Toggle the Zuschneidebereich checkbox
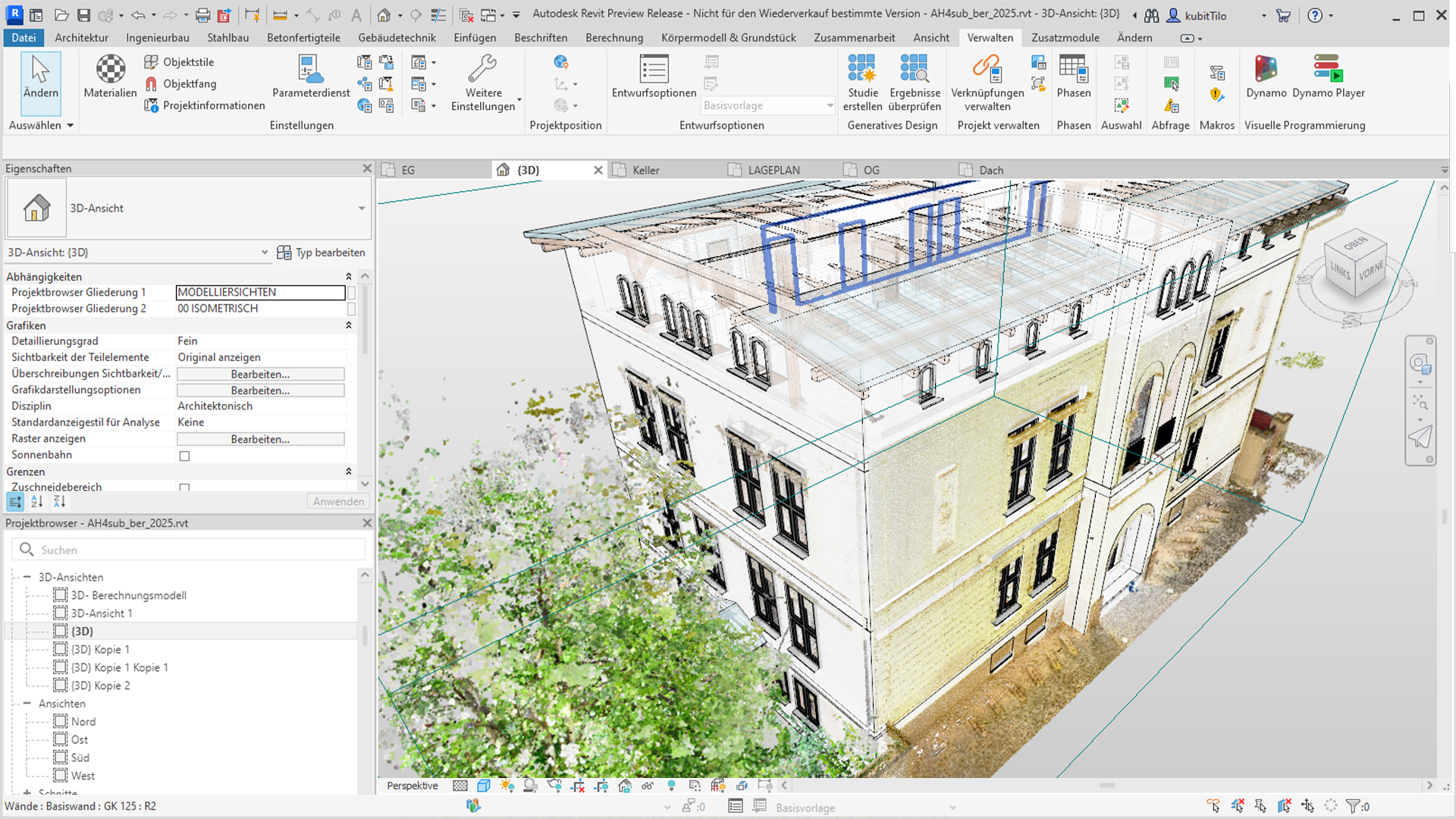 (x=184, y=488)
